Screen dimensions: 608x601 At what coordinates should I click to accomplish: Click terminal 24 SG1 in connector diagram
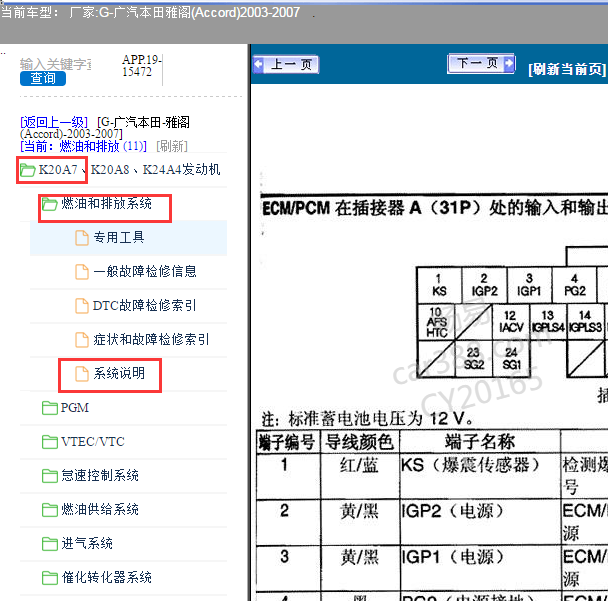[x=511, y=358]
